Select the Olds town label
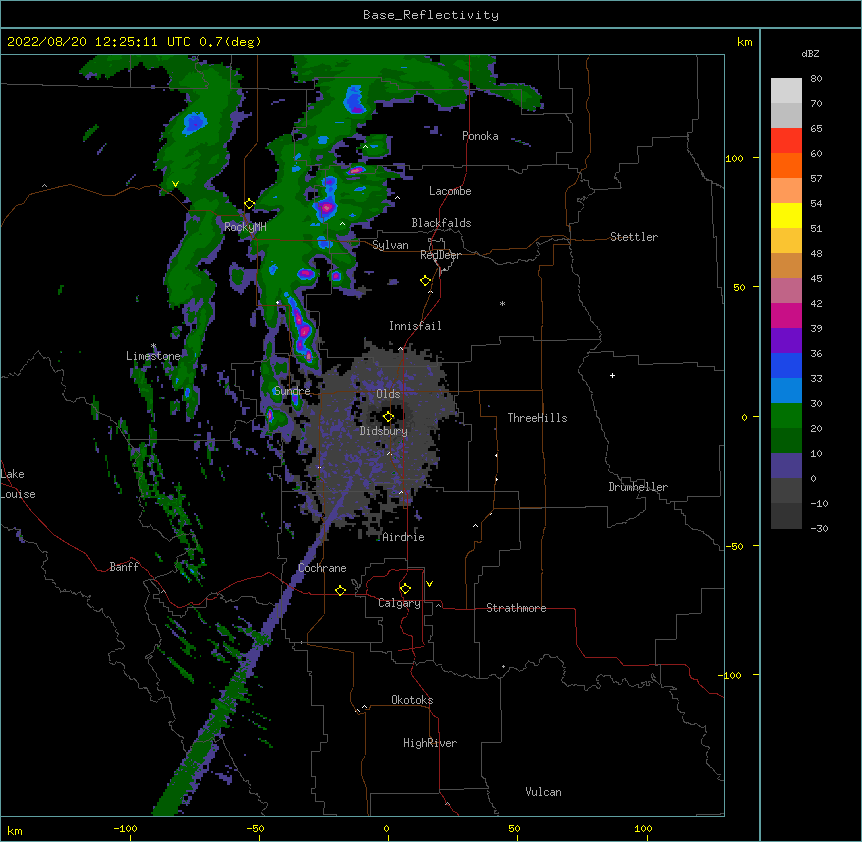The image size is (862, 842). point(388,394)
